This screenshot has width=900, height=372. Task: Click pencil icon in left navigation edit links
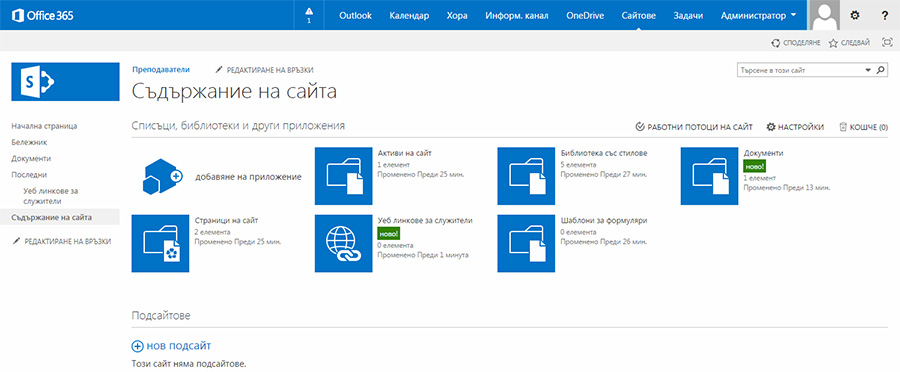coord(15,242)
